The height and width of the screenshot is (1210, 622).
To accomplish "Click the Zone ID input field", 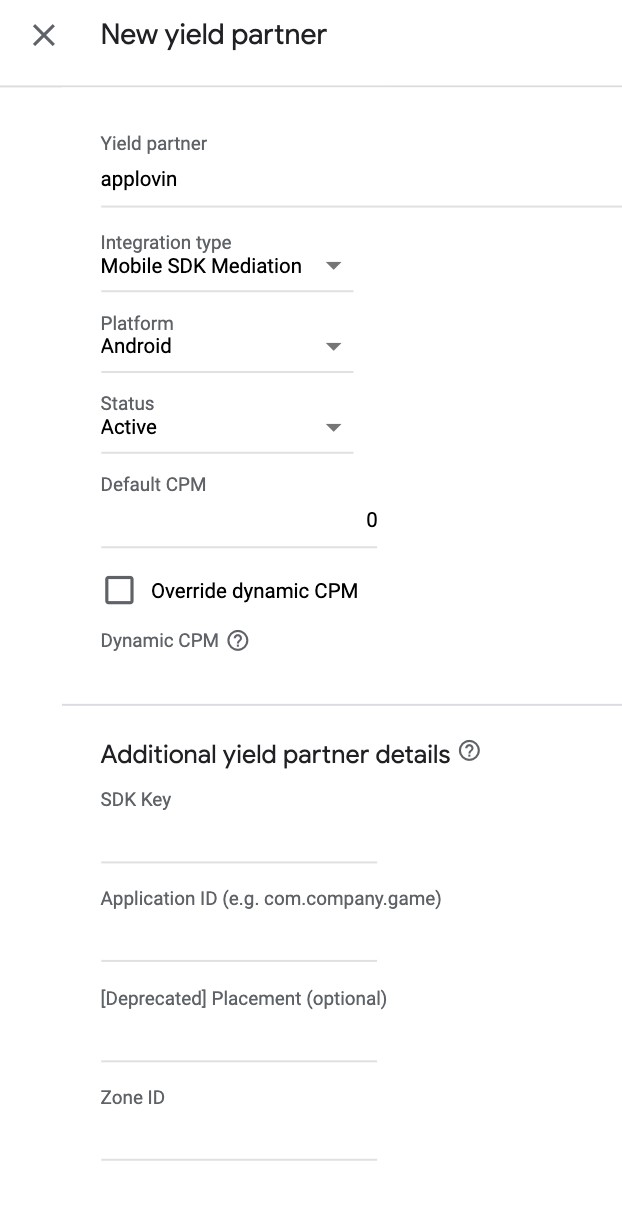I will pos(238,1138).
